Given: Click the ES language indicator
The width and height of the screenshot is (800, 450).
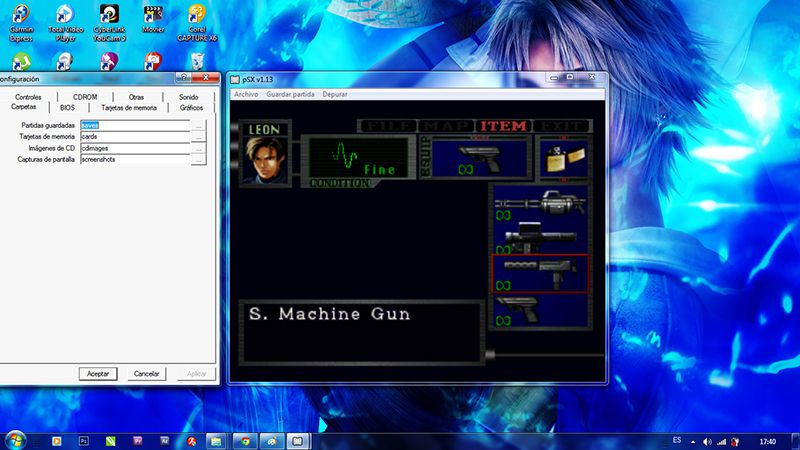Looking at the screenshot, I should tap(677, 440).
